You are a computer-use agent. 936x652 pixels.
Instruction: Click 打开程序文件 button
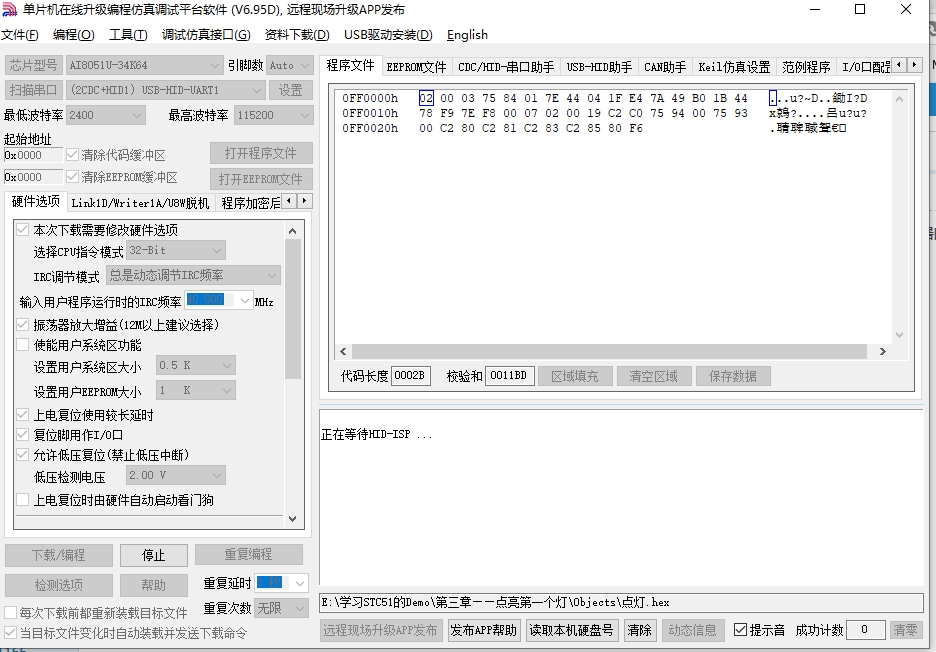261,153
